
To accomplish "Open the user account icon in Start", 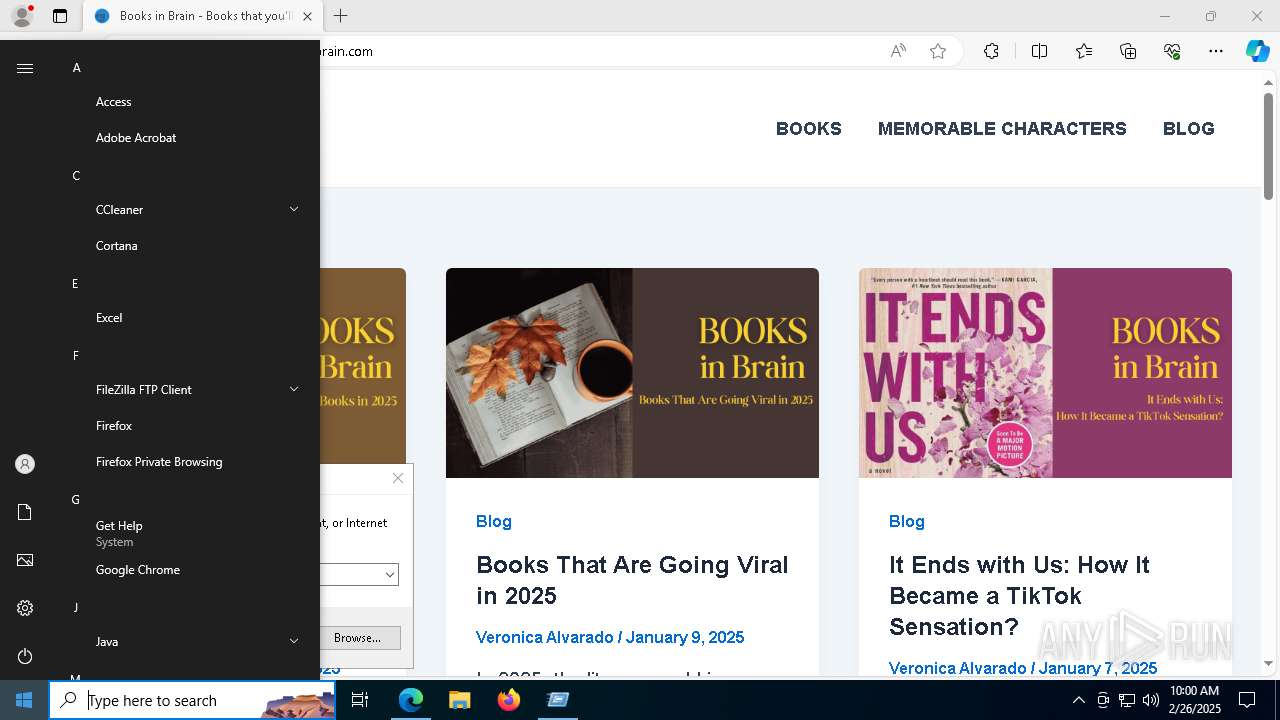I will (25, 464).
